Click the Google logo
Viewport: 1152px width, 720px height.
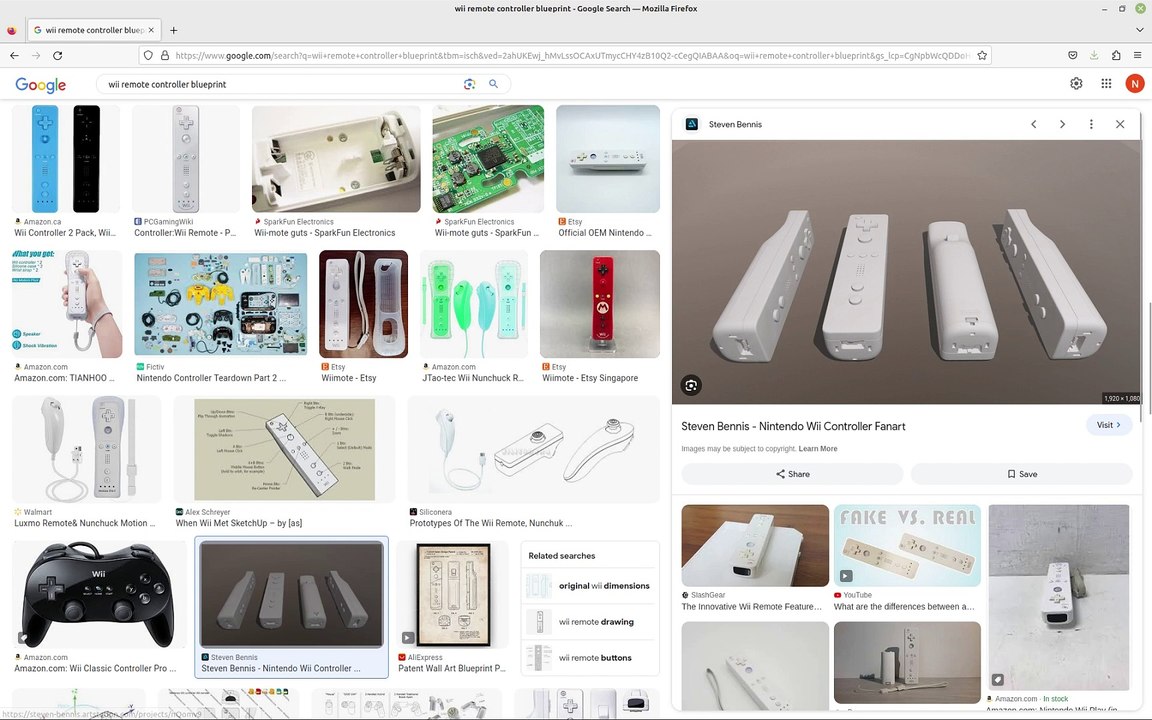[40, 84]
